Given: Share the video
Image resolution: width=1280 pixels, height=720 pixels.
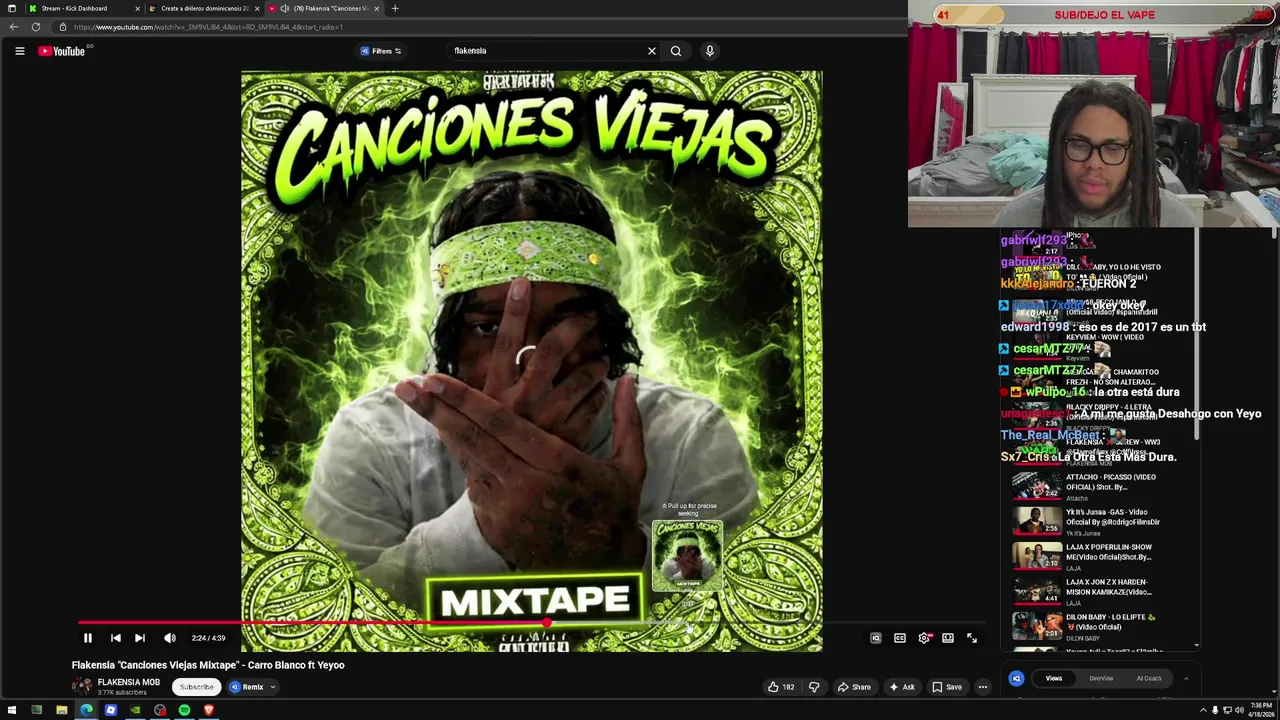Looking at the screenshot, I should click(854, 687).
